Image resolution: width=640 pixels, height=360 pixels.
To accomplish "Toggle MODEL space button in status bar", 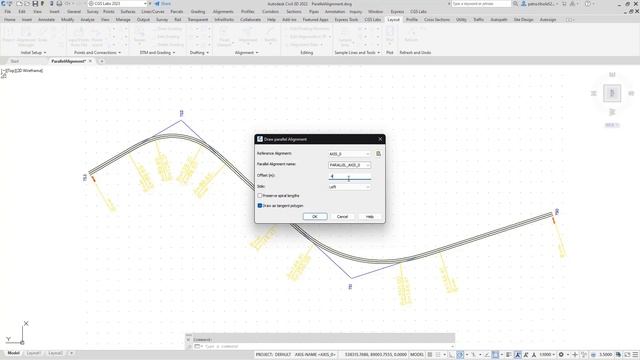I will pyautogui.click(x=417, y=355).
